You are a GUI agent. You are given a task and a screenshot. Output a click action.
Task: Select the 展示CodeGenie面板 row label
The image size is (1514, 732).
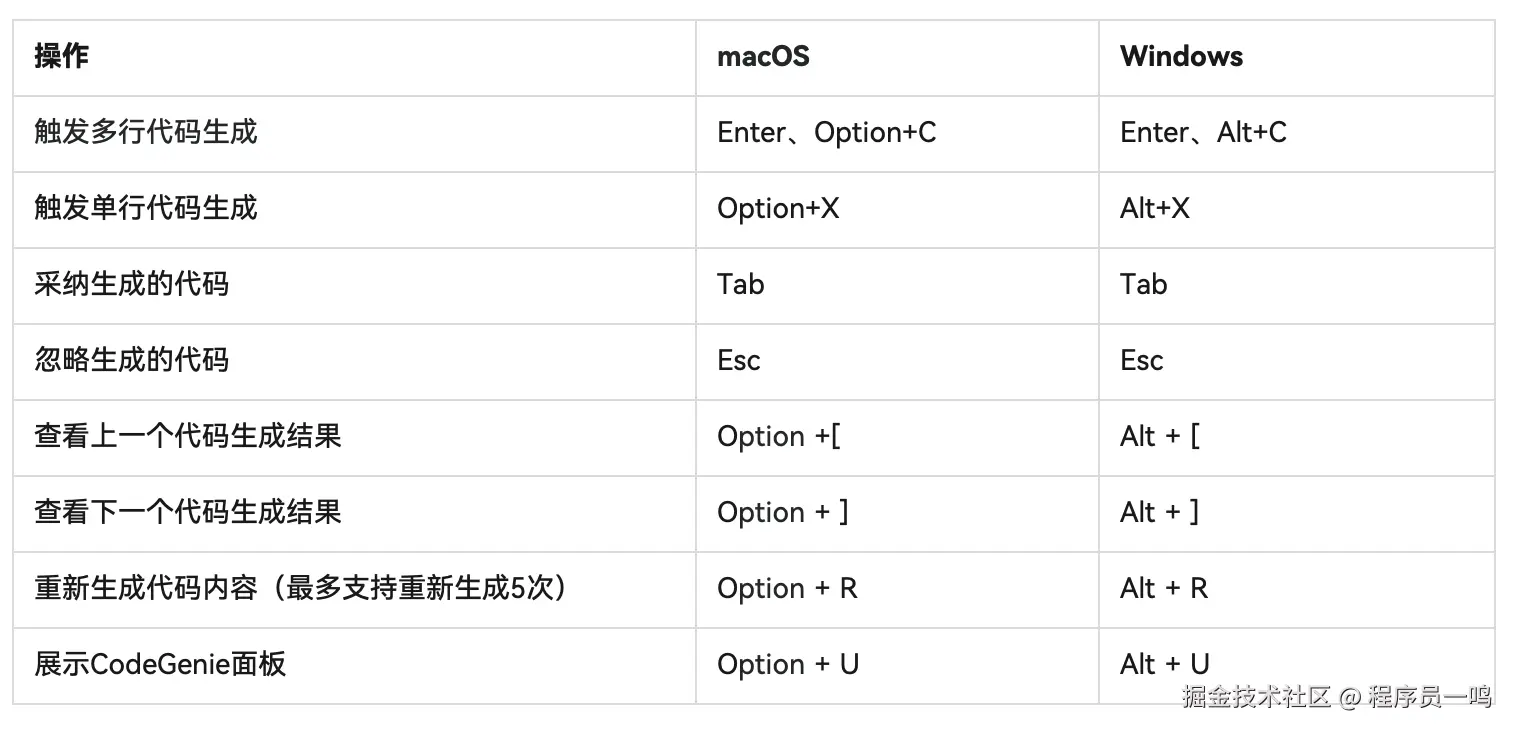[160, 664]
